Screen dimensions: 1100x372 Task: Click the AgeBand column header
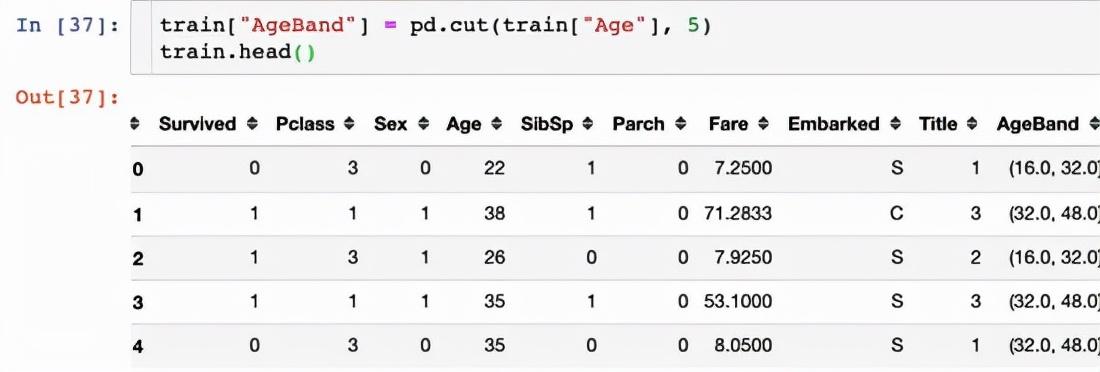tap(1038, 124)
